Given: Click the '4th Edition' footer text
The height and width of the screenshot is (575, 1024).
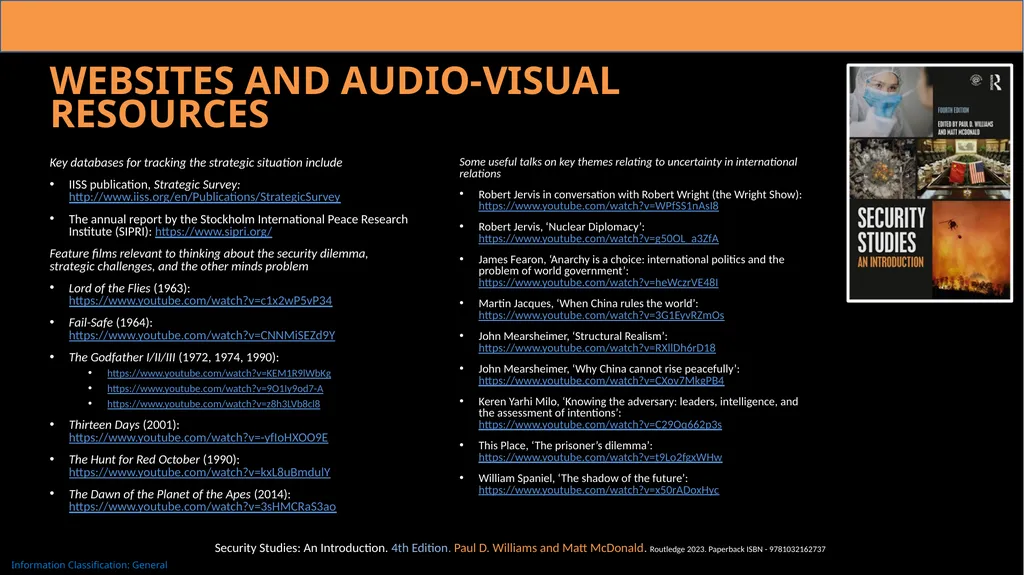Looking at the screenshot, I should (x=420, y=548).
